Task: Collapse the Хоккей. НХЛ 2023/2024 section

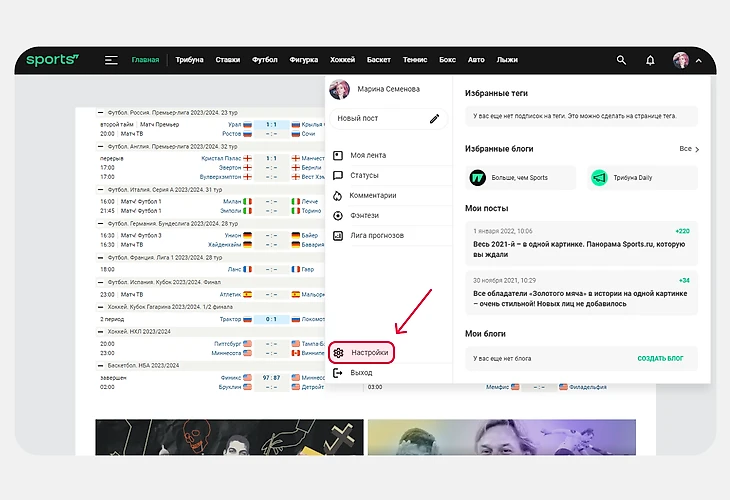Action: 101,332
